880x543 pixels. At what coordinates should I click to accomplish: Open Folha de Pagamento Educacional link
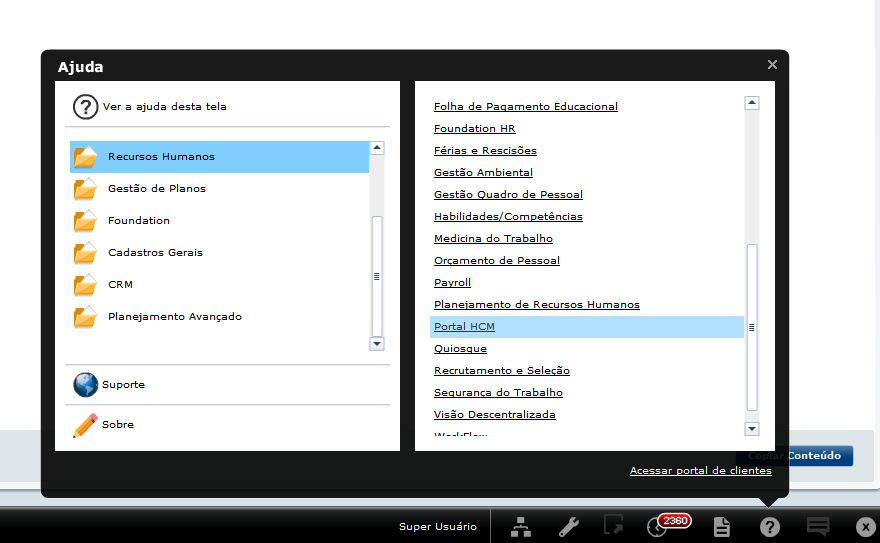[x=526, y=107]
